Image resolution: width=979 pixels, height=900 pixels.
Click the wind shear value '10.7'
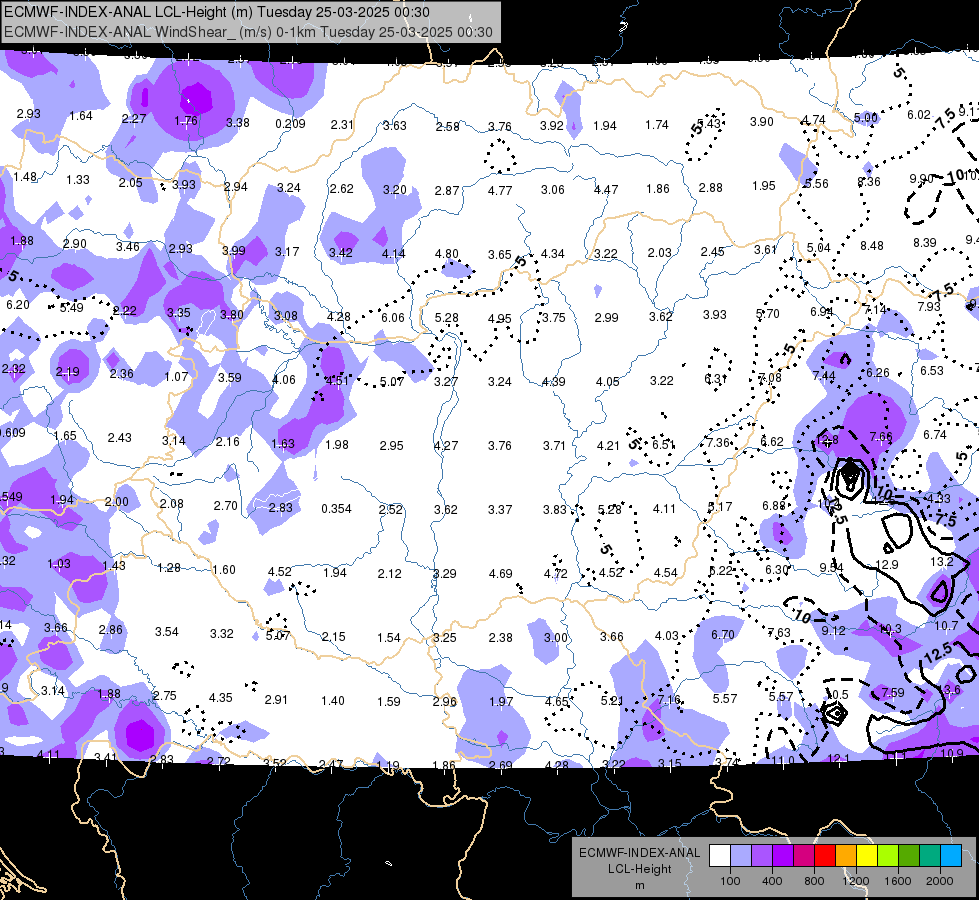click(947, 625)
